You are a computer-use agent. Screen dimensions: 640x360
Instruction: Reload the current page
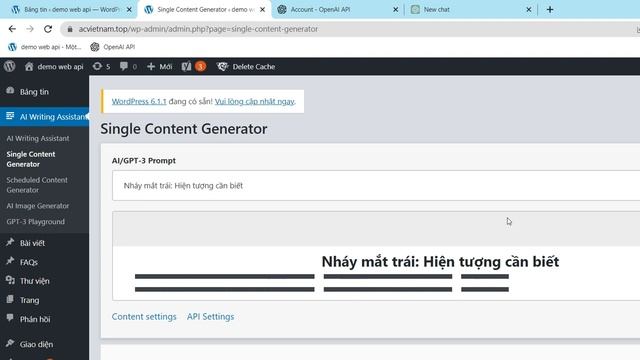[x=48, y=29]
